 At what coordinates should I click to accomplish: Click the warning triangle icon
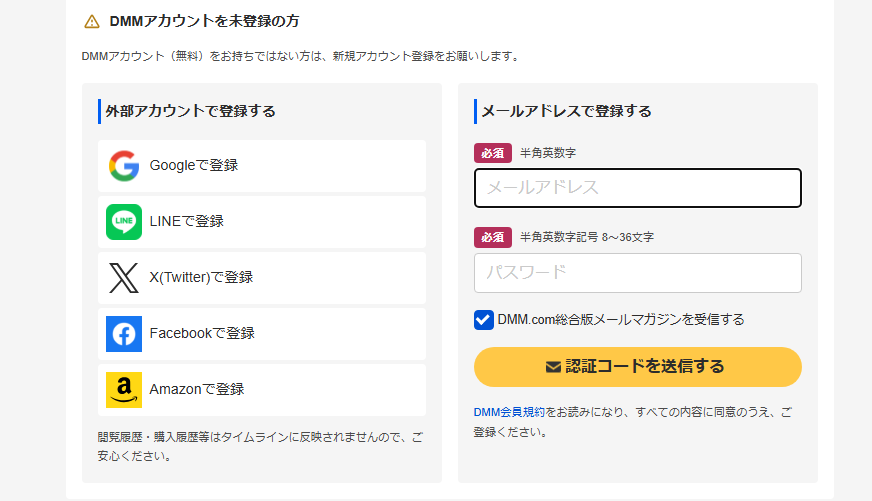(92, 21)
